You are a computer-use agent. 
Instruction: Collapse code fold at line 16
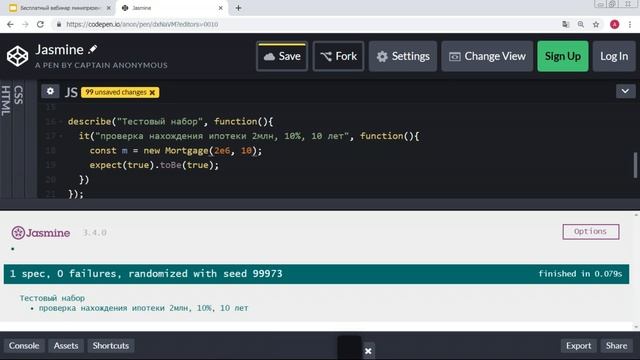coord(61,122)
